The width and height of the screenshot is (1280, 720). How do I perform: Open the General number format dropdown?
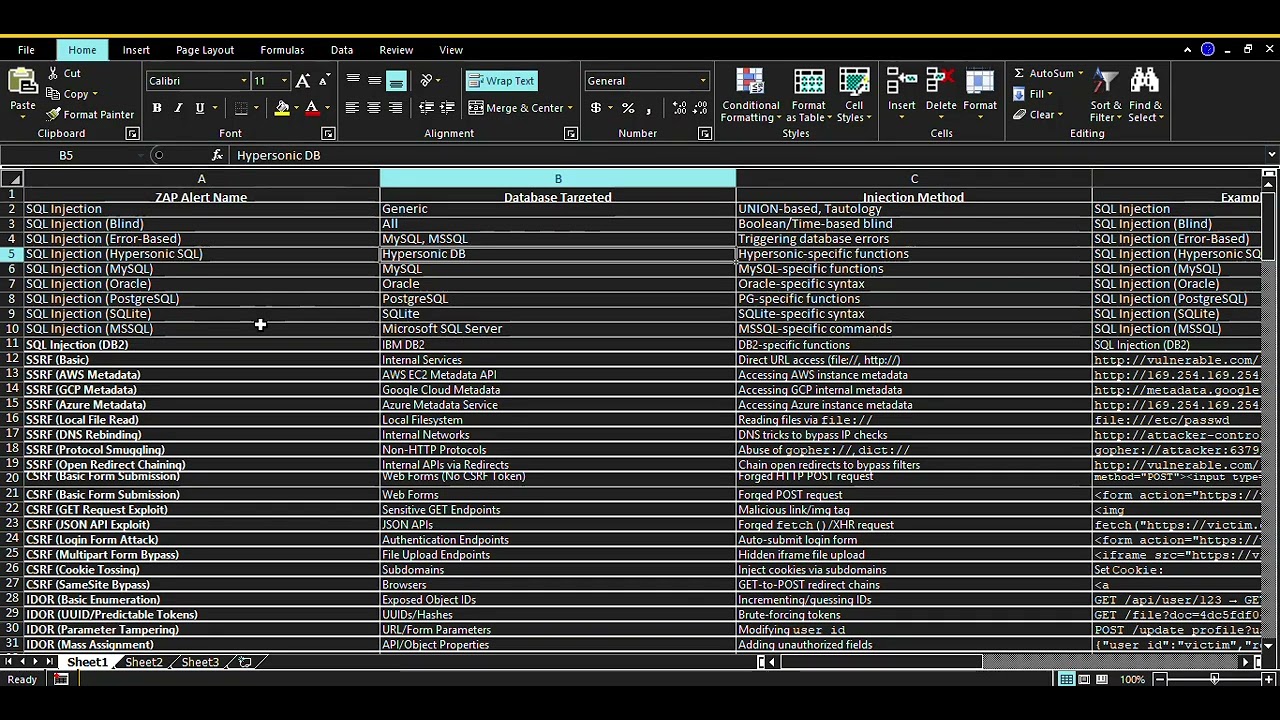[703, 81]
